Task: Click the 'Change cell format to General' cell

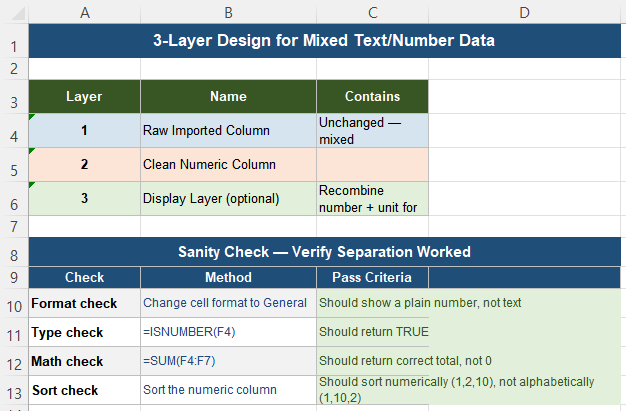Action: click(228, 303)
